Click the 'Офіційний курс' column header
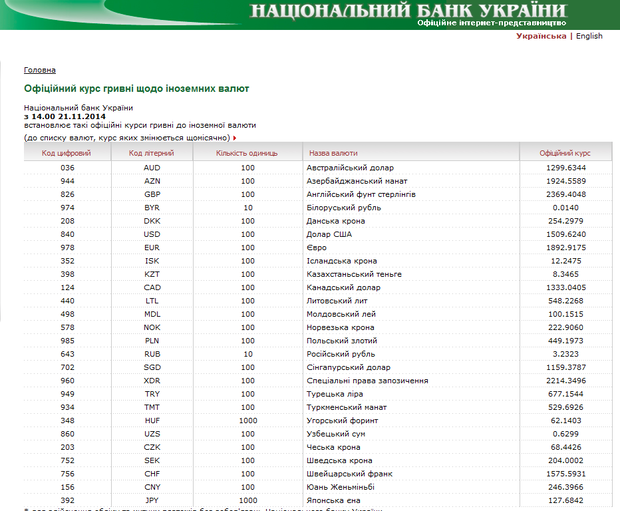Viewport: 620px width, 511px height. coord(565,153)
